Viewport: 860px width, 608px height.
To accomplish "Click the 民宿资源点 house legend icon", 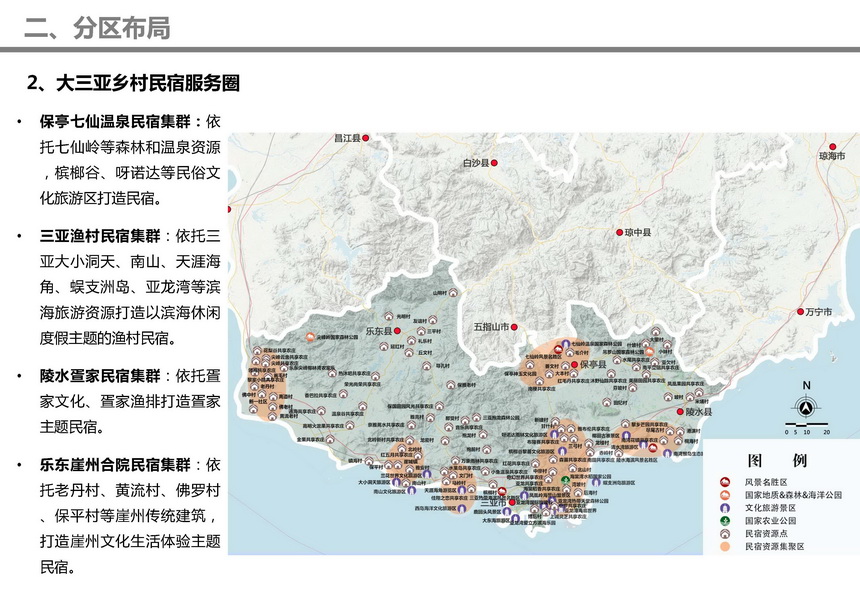I will coord(725,533).
